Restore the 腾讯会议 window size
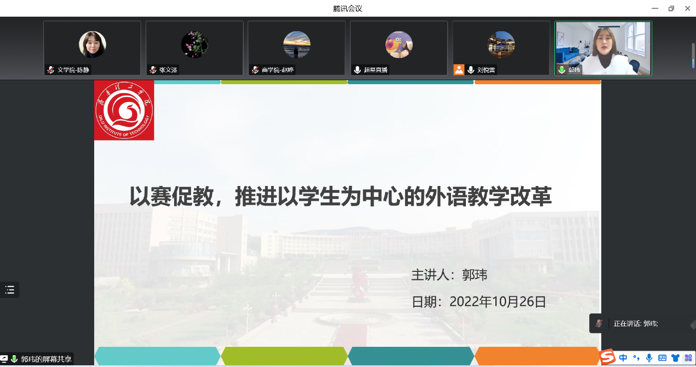 pyautogui.click(x=671, y=8)
